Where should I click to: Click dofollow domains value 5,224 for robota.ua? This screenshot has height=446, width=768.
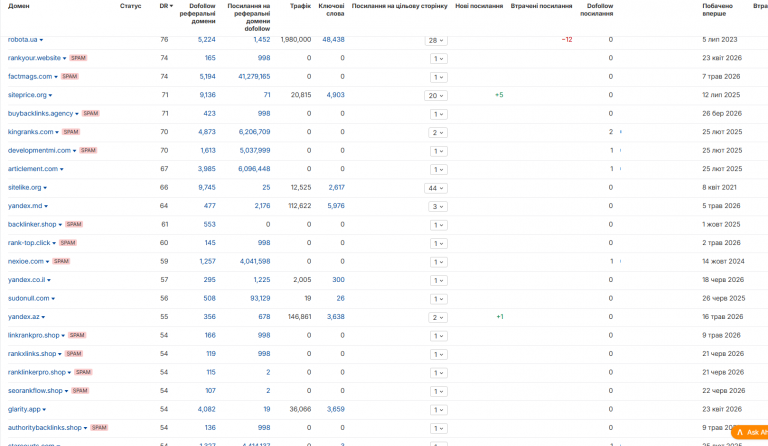pos(207,40)
